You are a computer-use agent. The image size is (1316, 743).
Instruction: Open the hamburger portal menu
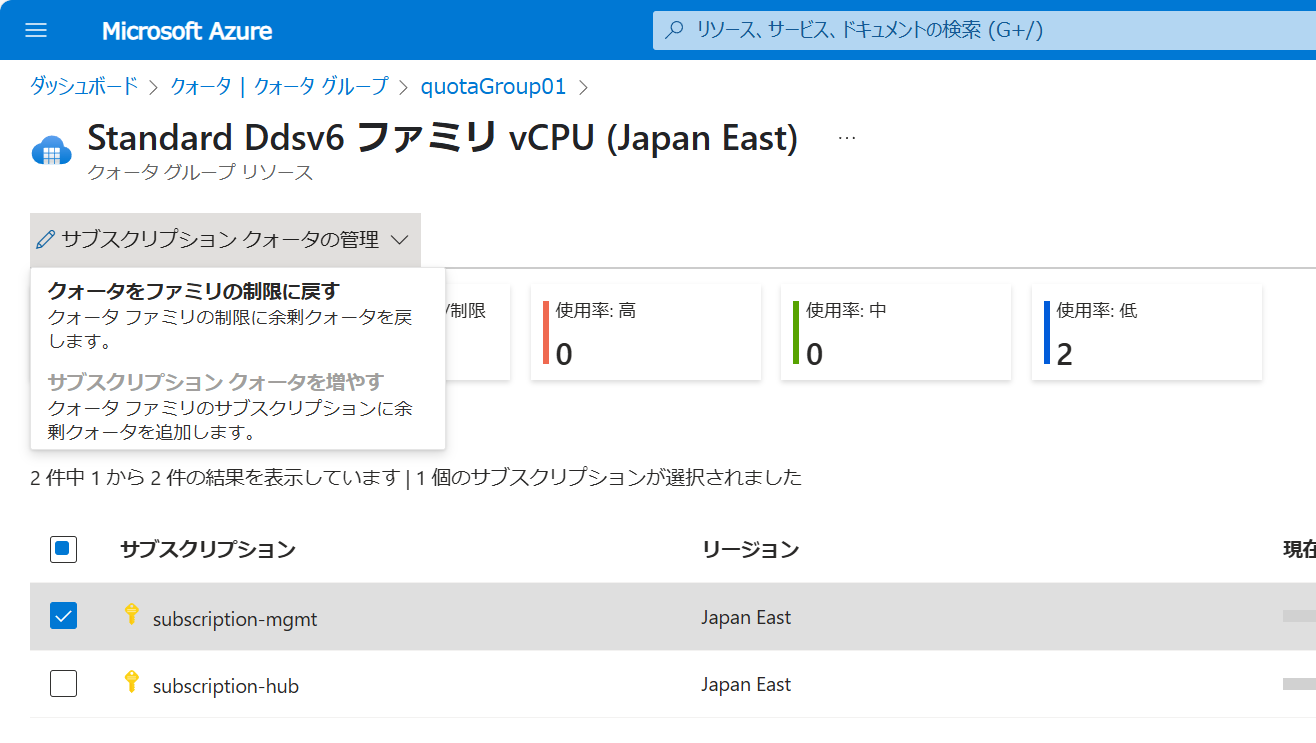click(x=36, y=30)
